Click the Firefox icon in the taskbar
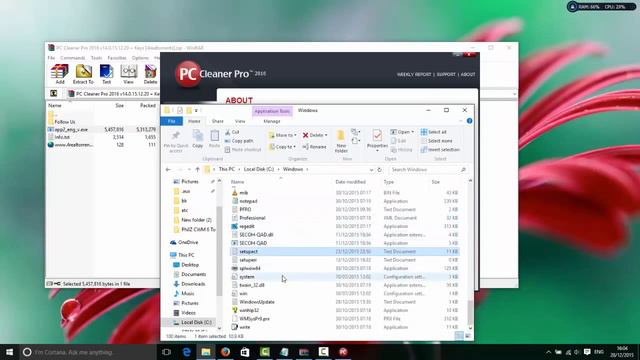This screenshot has width=640, height=360. pyautogui.click(x=225, y=352)
